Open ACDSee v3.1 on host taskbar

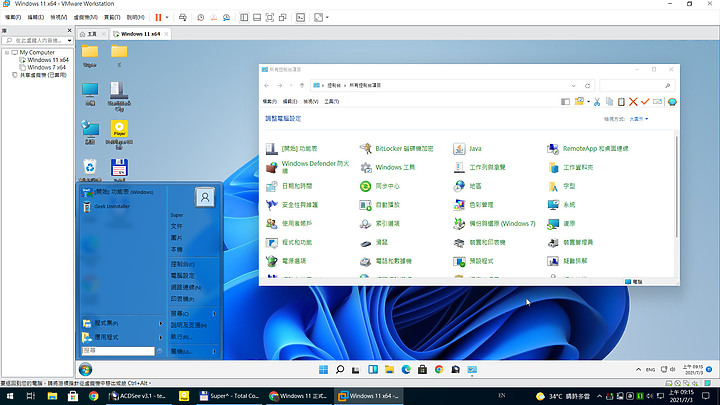click(x=138, y=396)
